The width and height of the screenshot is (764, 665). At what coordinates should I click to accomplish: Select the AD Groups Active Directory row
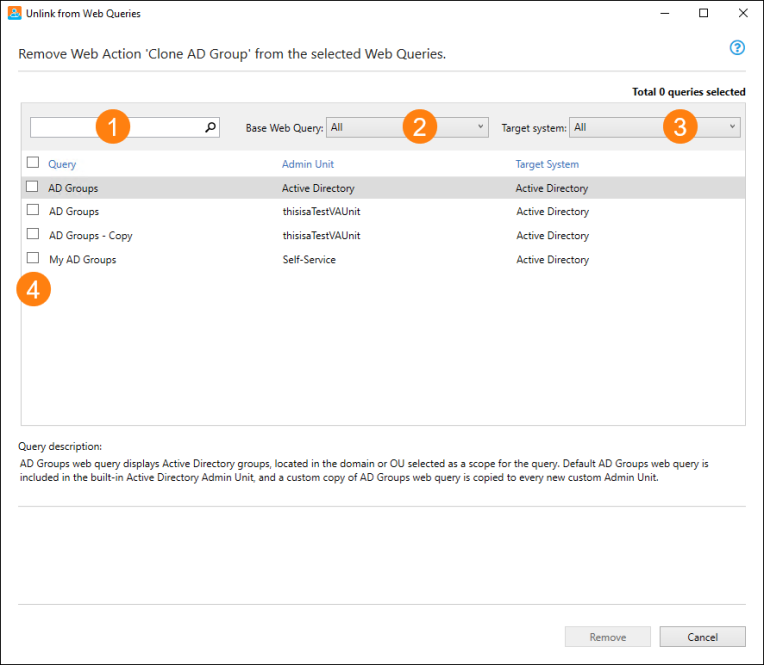coord(383,188)
